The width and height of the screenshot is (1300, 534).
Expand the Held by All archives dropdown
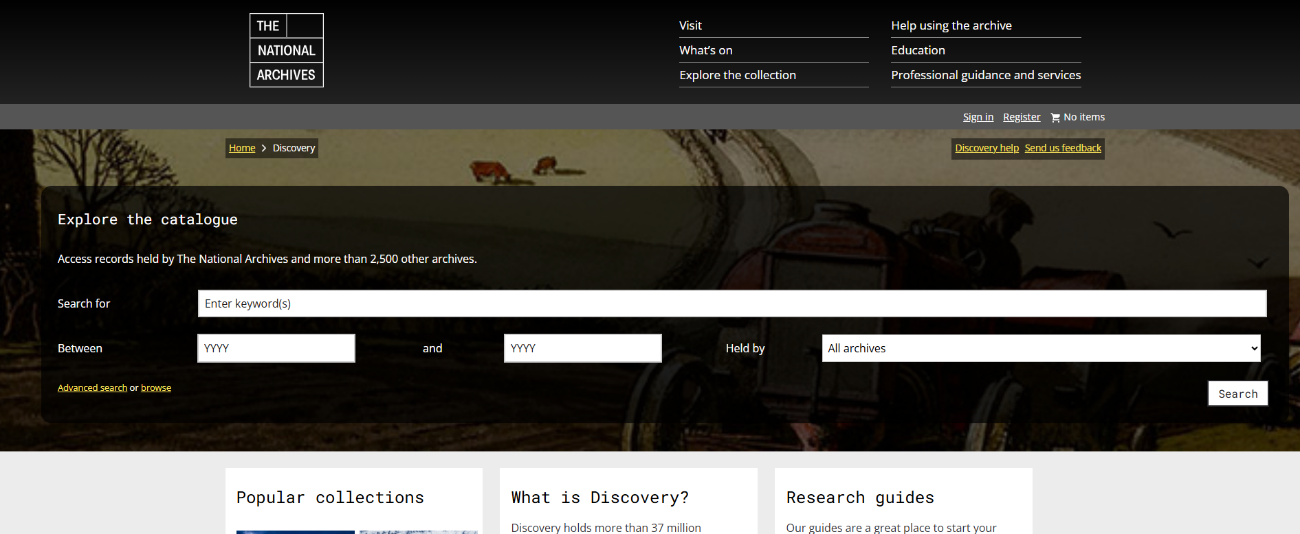coord(1041,348)
